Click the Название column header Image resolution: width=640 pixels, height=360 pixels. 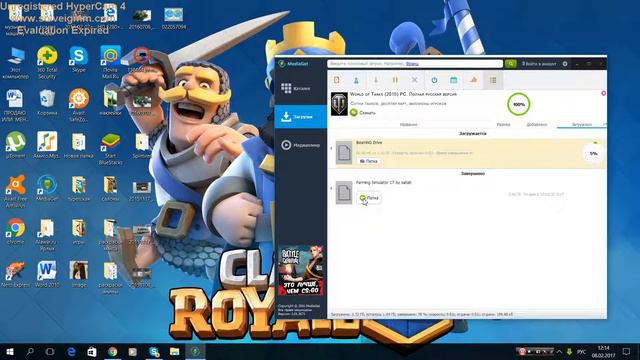click(409, 124)
